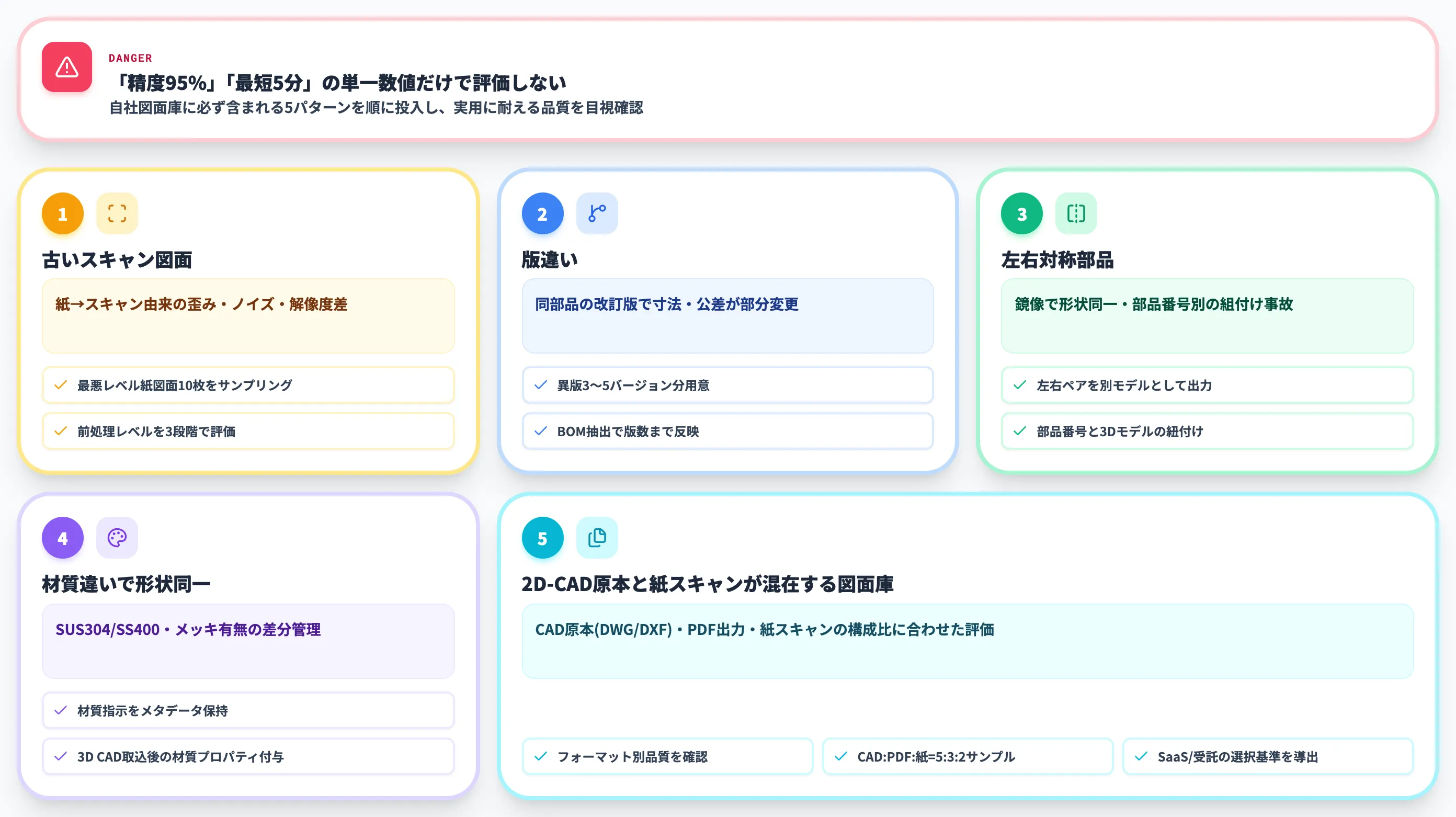
Task: Select the item CAD:PDF:紙=5:3:2サンプル
Action: [x=968, y=756]
